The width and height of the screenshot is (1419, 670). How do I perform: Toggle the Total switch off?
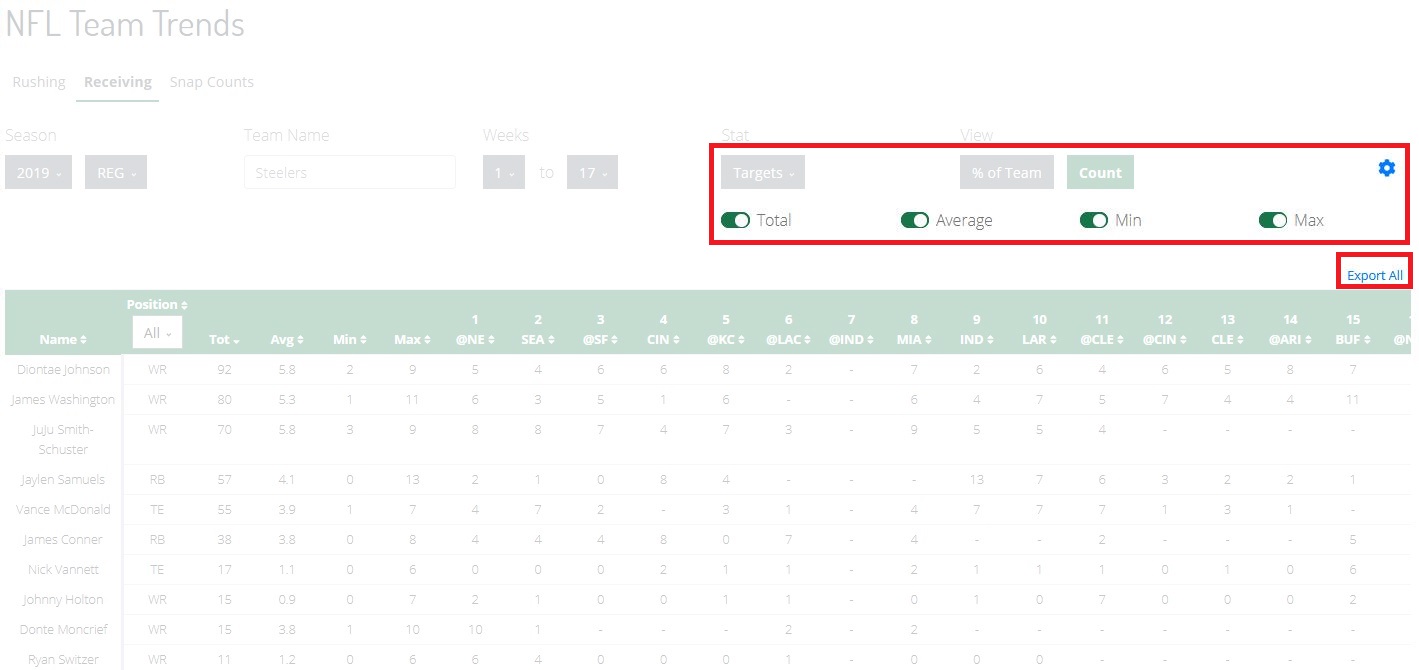[x=737, y=220]
